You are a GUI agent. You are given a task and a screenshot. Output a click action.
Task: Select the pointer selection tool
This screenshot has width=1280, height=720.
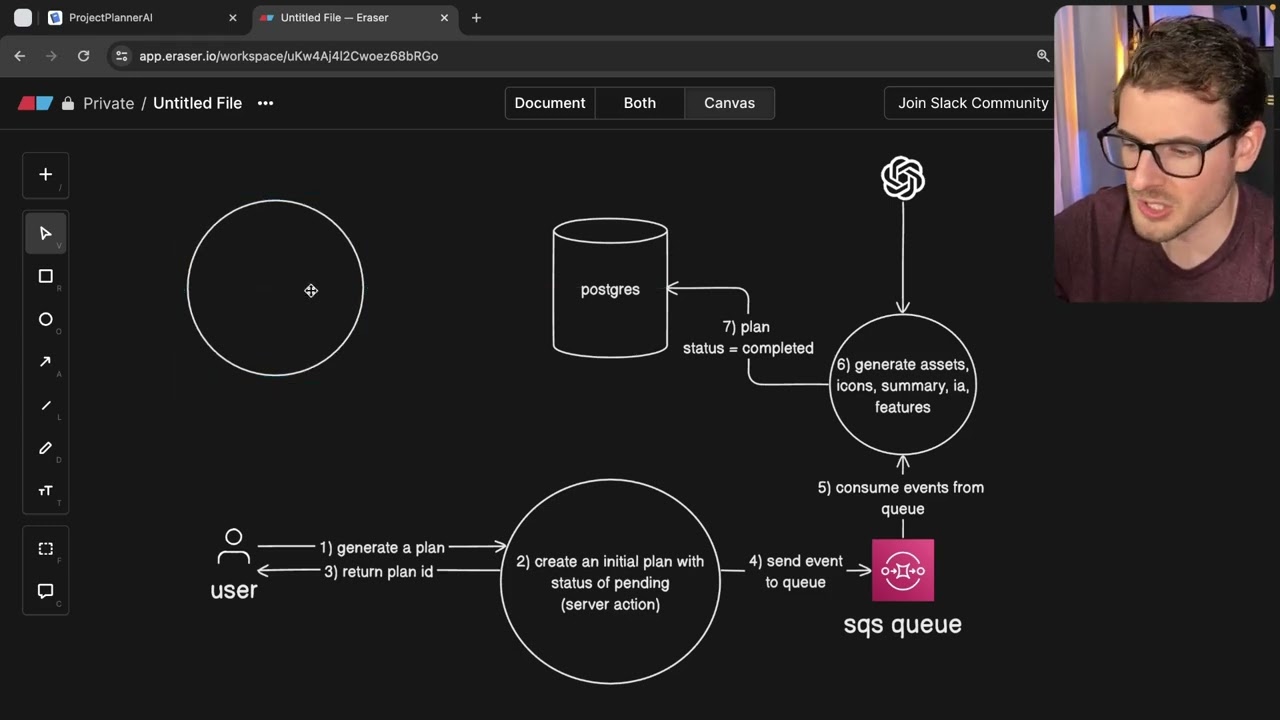[45, 233]
